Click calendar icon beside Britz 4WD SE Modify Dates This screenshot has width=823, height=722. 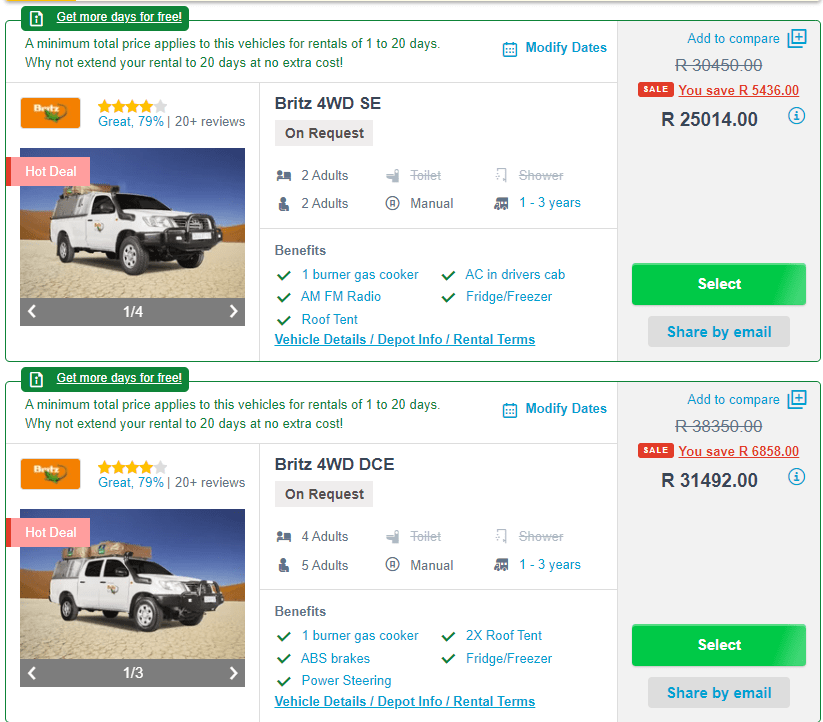510,49
